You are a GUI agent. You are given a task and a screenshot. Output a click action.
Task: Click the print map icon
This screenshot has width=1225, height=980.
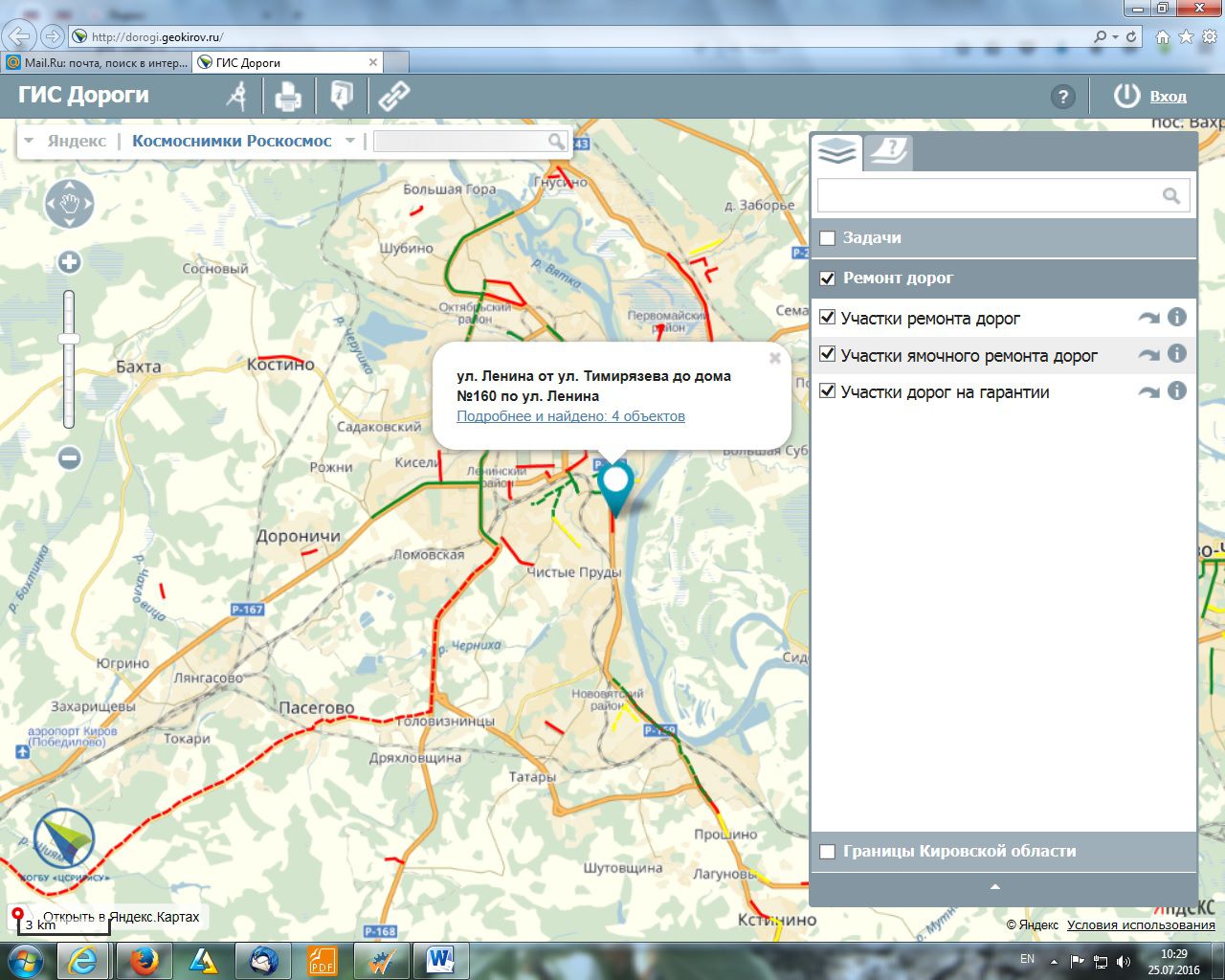coord(288,96)
